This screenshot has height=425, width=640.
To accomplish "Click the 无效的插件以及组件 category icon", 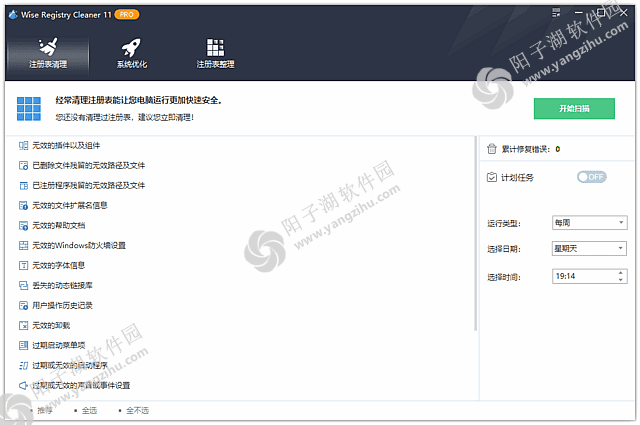I will pos(24,146).
